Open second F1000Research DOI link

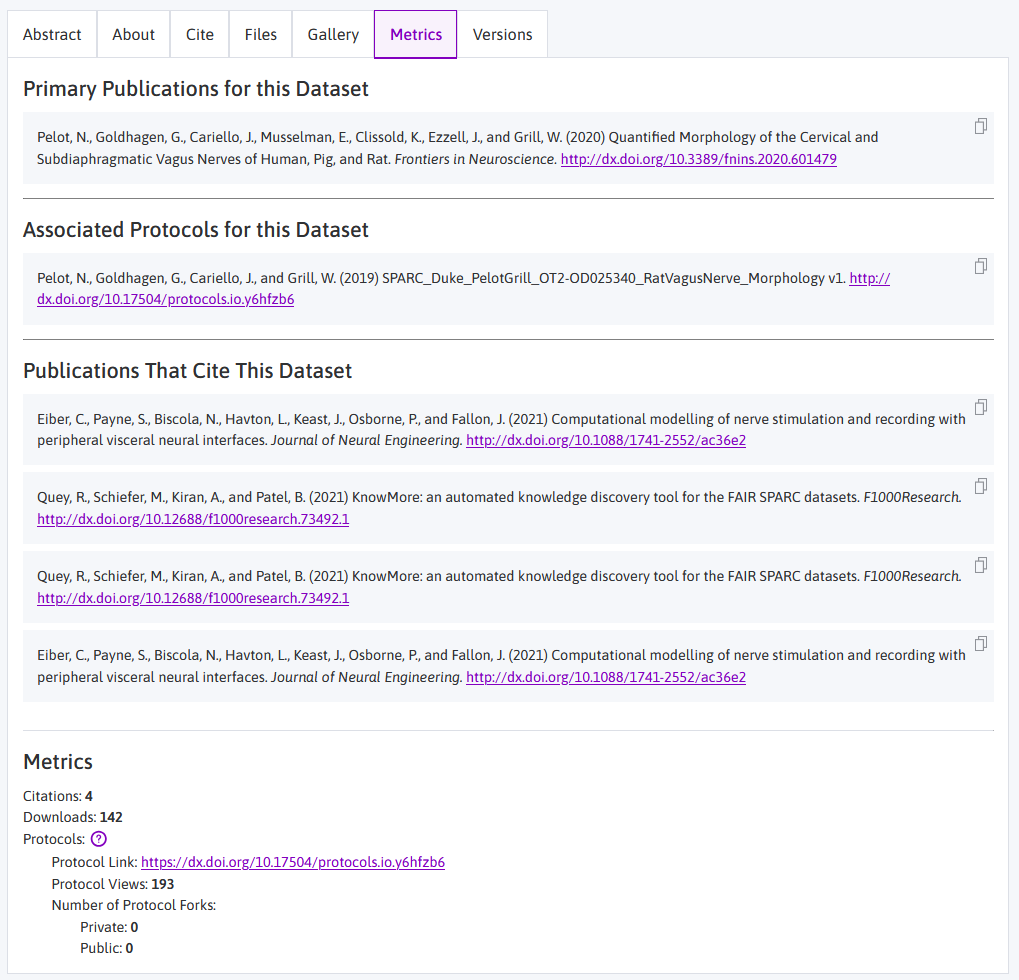193,599
